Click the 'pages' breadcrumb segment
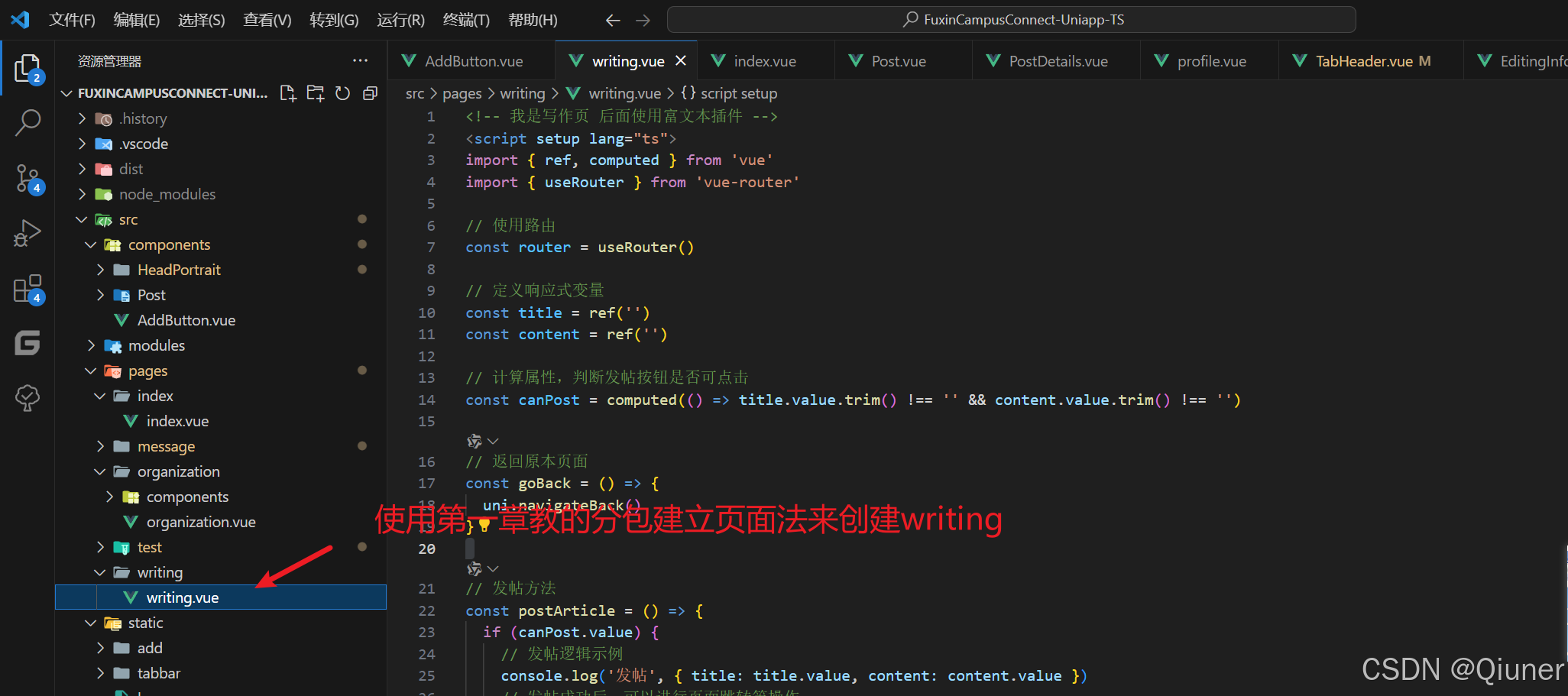The image size is (1568, 696). [462, 93]
